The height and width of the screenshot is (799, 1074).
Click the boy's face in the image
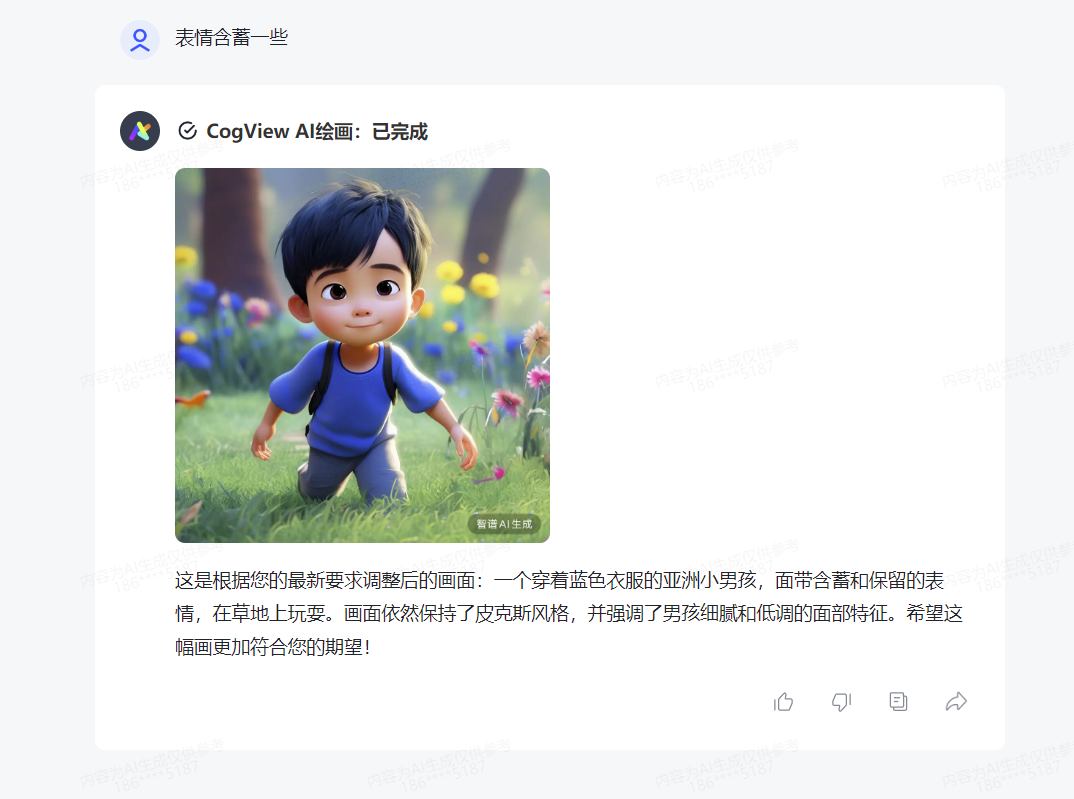pos(360,294)
